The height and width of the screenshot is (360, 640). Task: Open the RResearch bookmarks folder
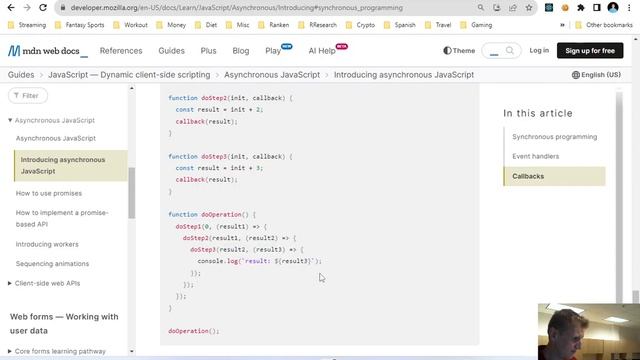[318, 25]
